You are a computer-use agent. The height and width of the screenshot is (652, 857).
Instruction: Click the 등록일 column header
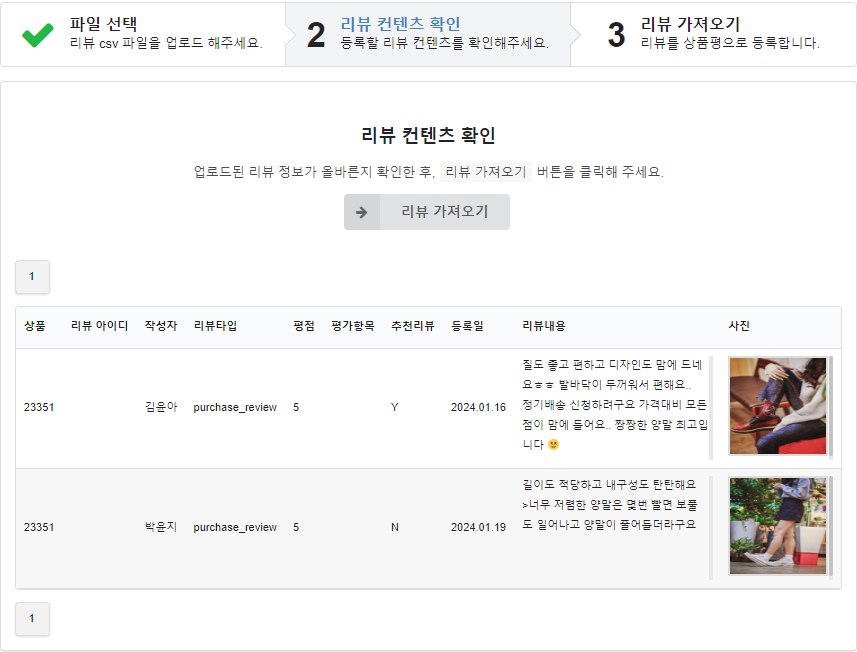click(x=467, y=326)
